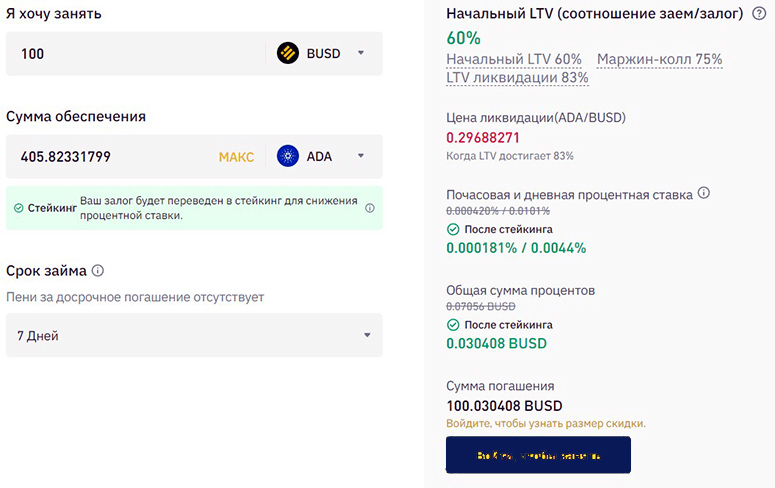Click the ADA coin icon

click(x=289, y=156)
